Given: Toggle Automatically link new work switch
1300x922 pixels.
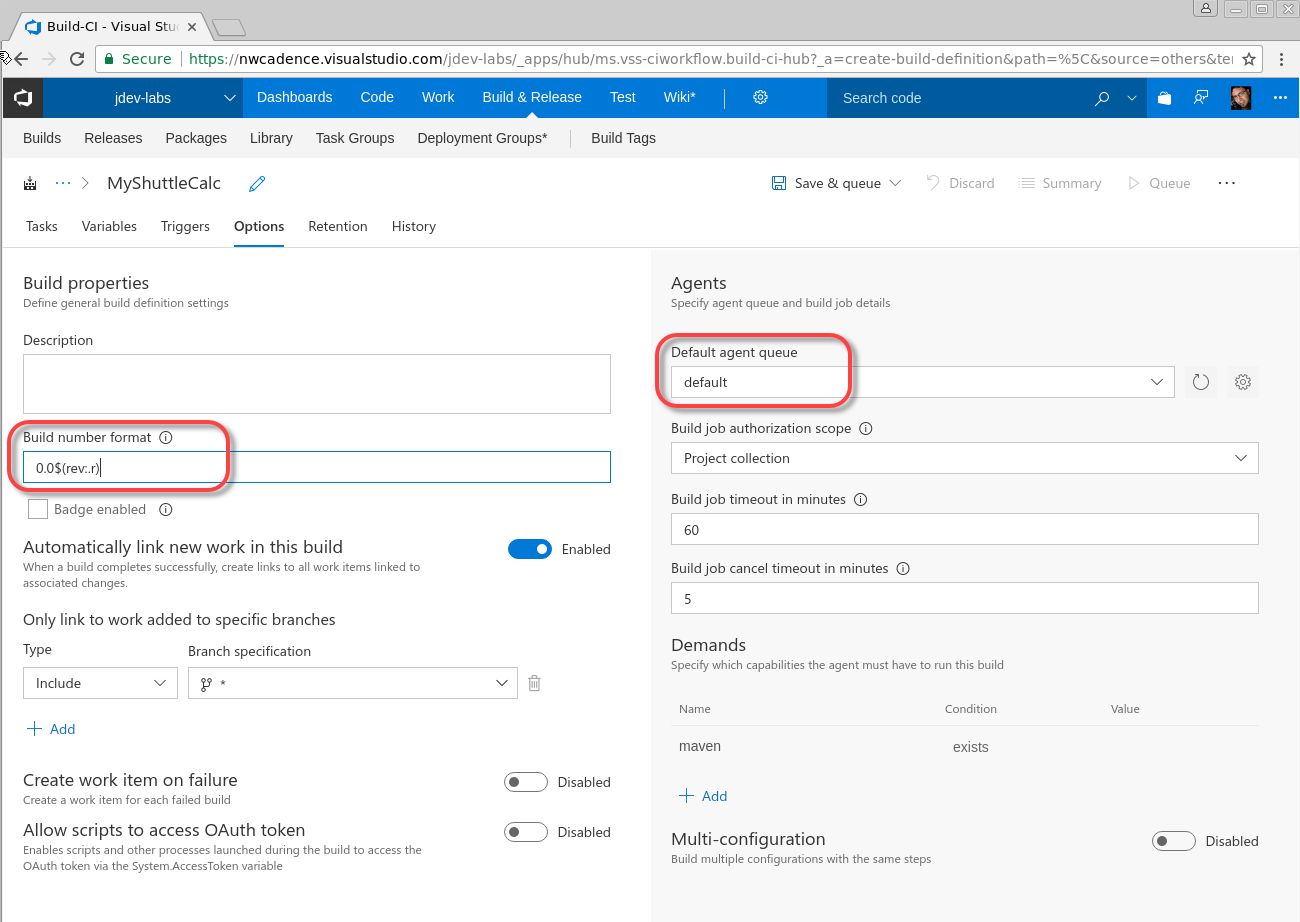Looking at the screenshot, I should tap(530, 549).
